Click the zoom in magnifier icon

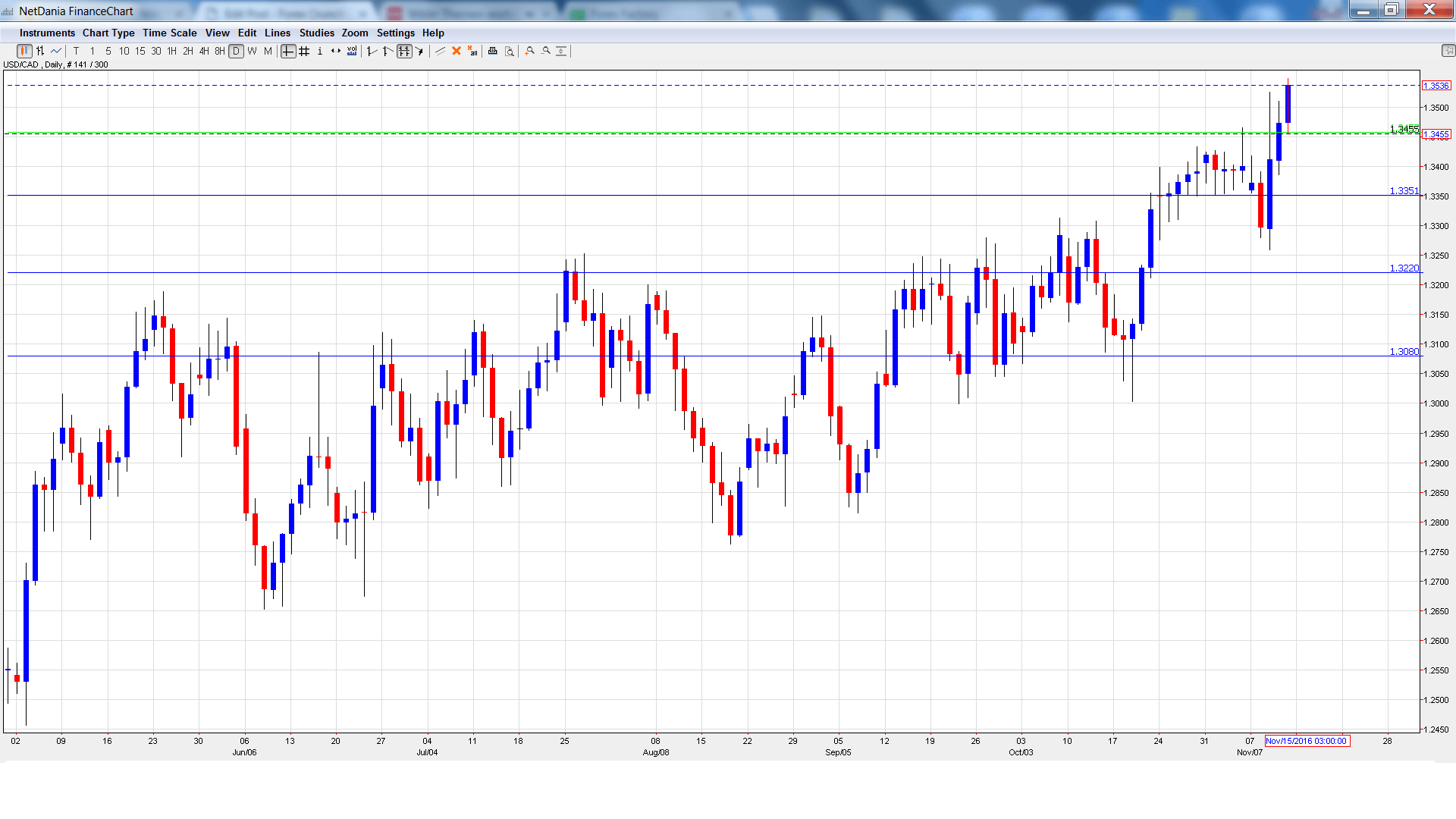[x=530, y=51]
